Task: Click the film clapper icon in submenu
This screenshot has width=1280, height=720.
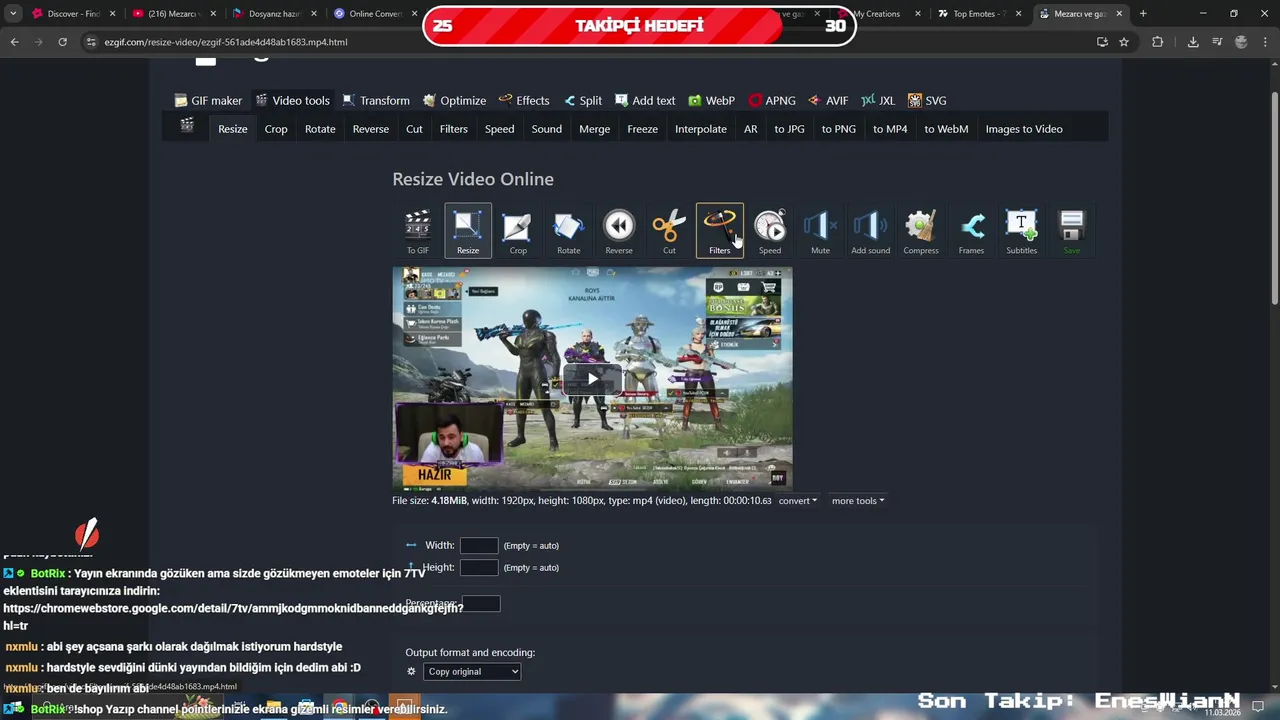Action: [187, 125]
